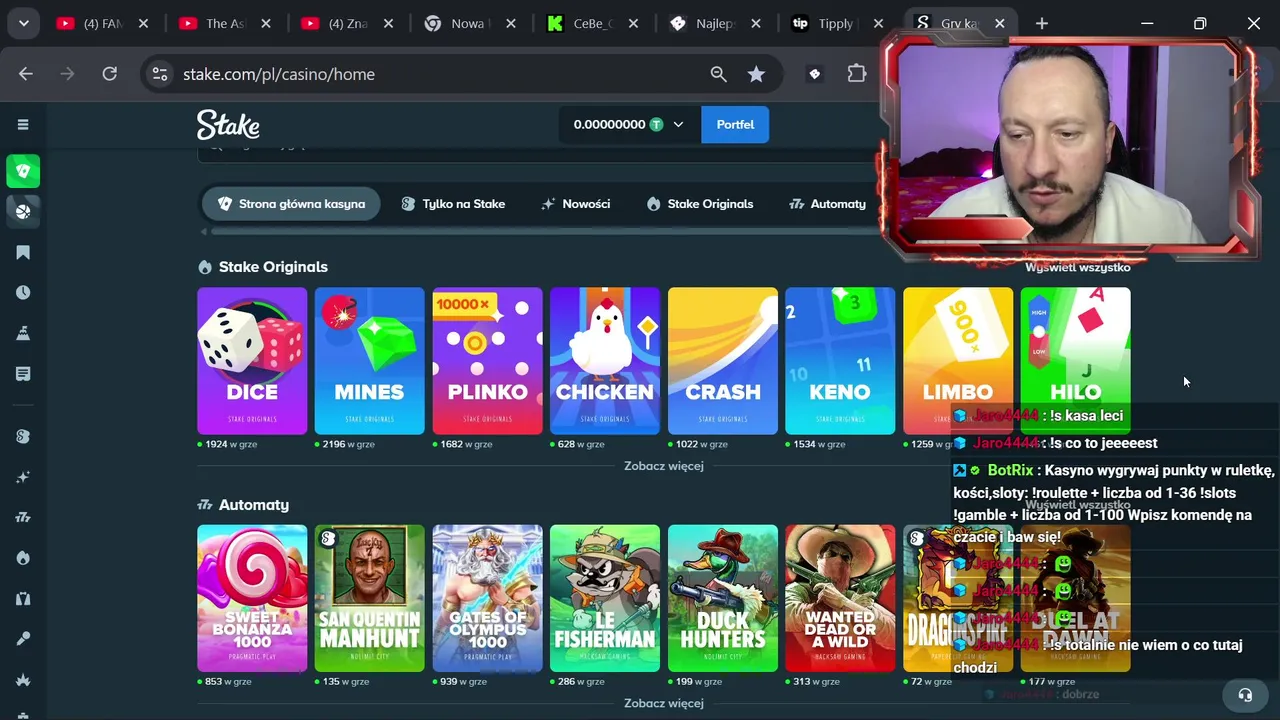Open the hamburger menu in Stake sidebar

click(23, 124)
